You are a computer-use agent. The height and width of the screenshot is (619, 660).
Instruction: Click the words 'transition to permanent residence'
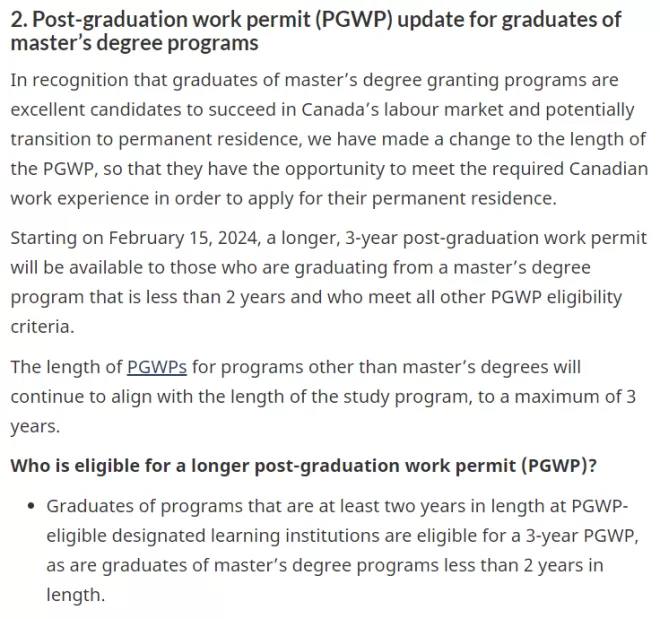tap(155, 139)
